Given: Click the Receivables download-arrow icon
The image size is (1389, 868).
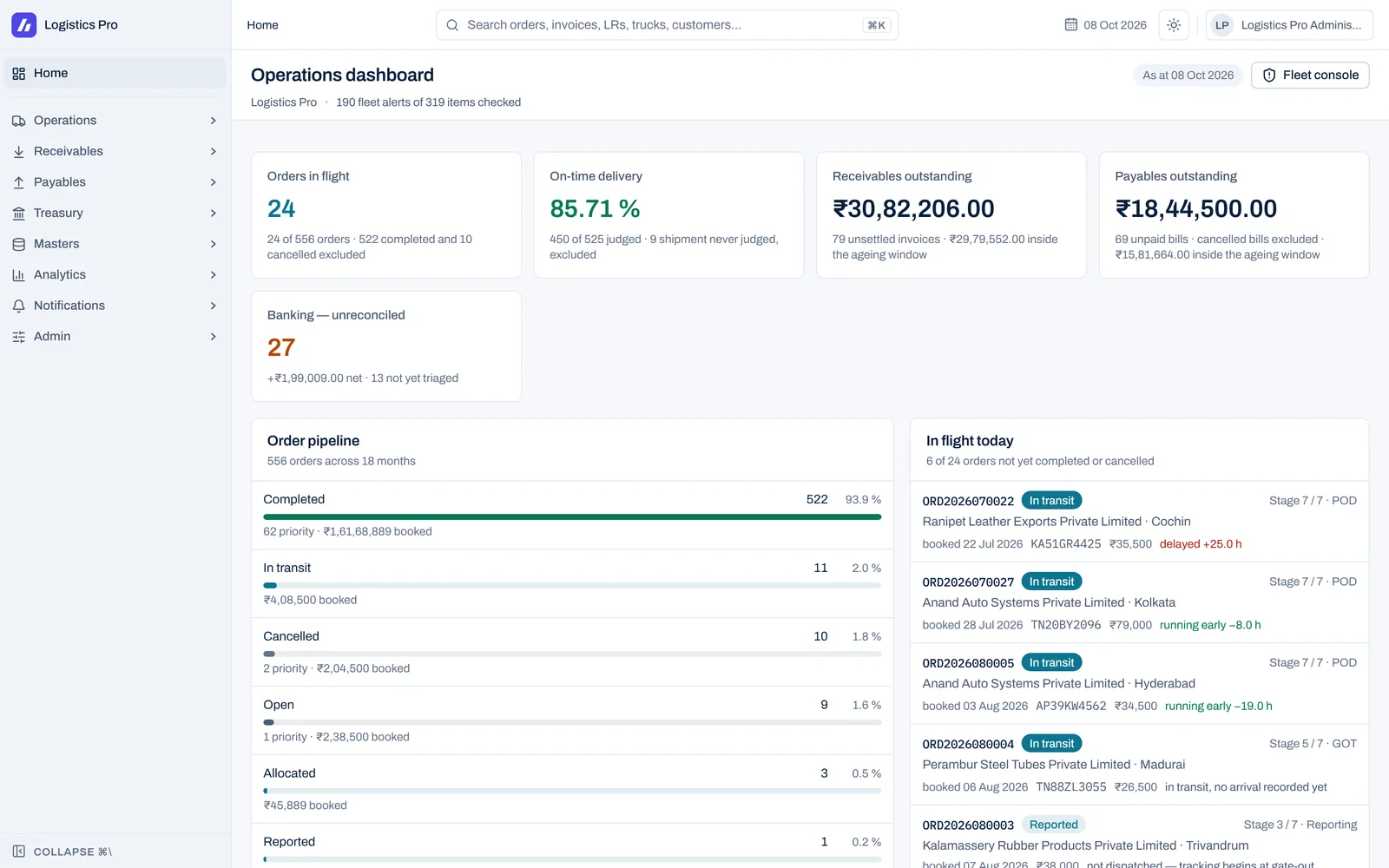Looking at the screenshot, I should pos(18,152).
